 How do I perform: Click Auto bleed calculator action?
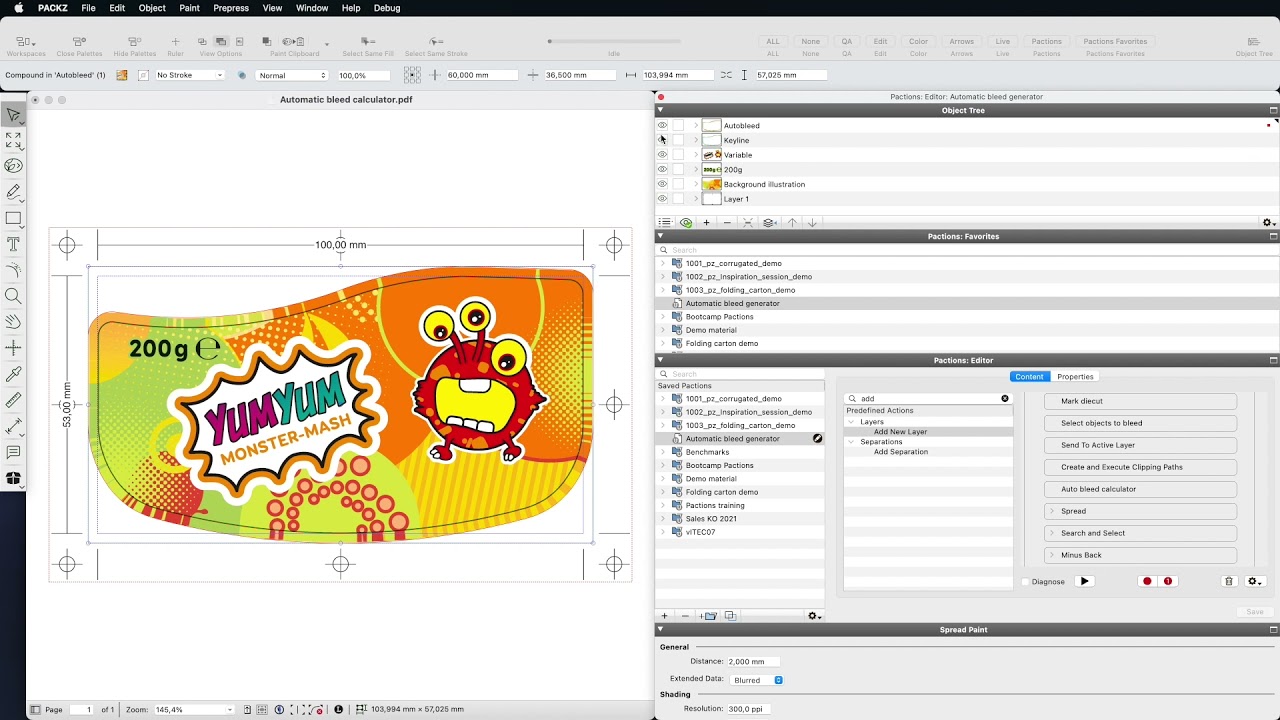(1140, 489)
